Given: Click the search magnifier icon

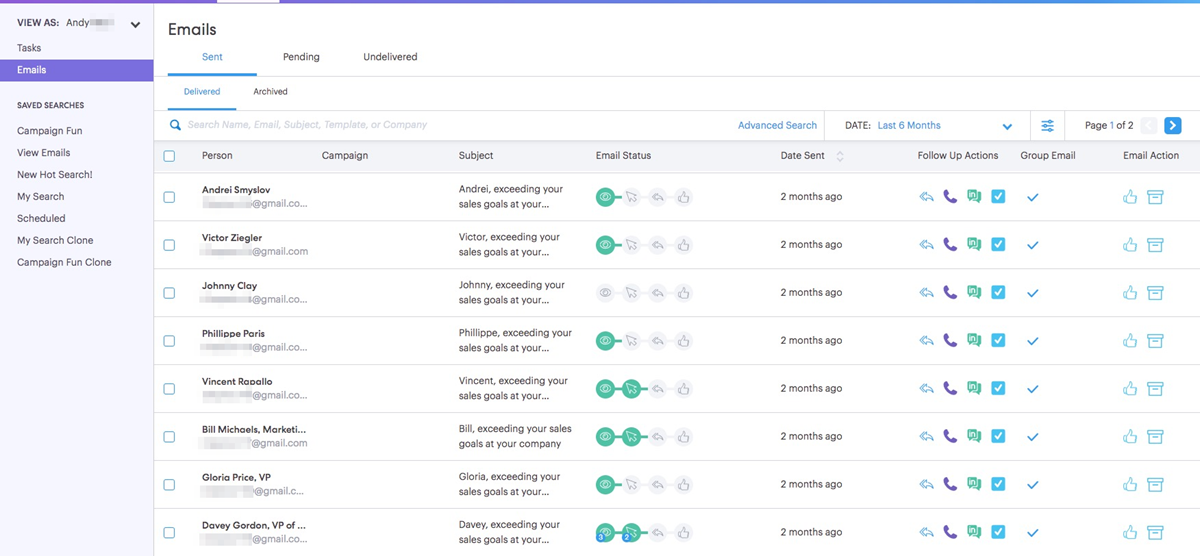Looking at the screenshot, I should [x=175, y=125].
